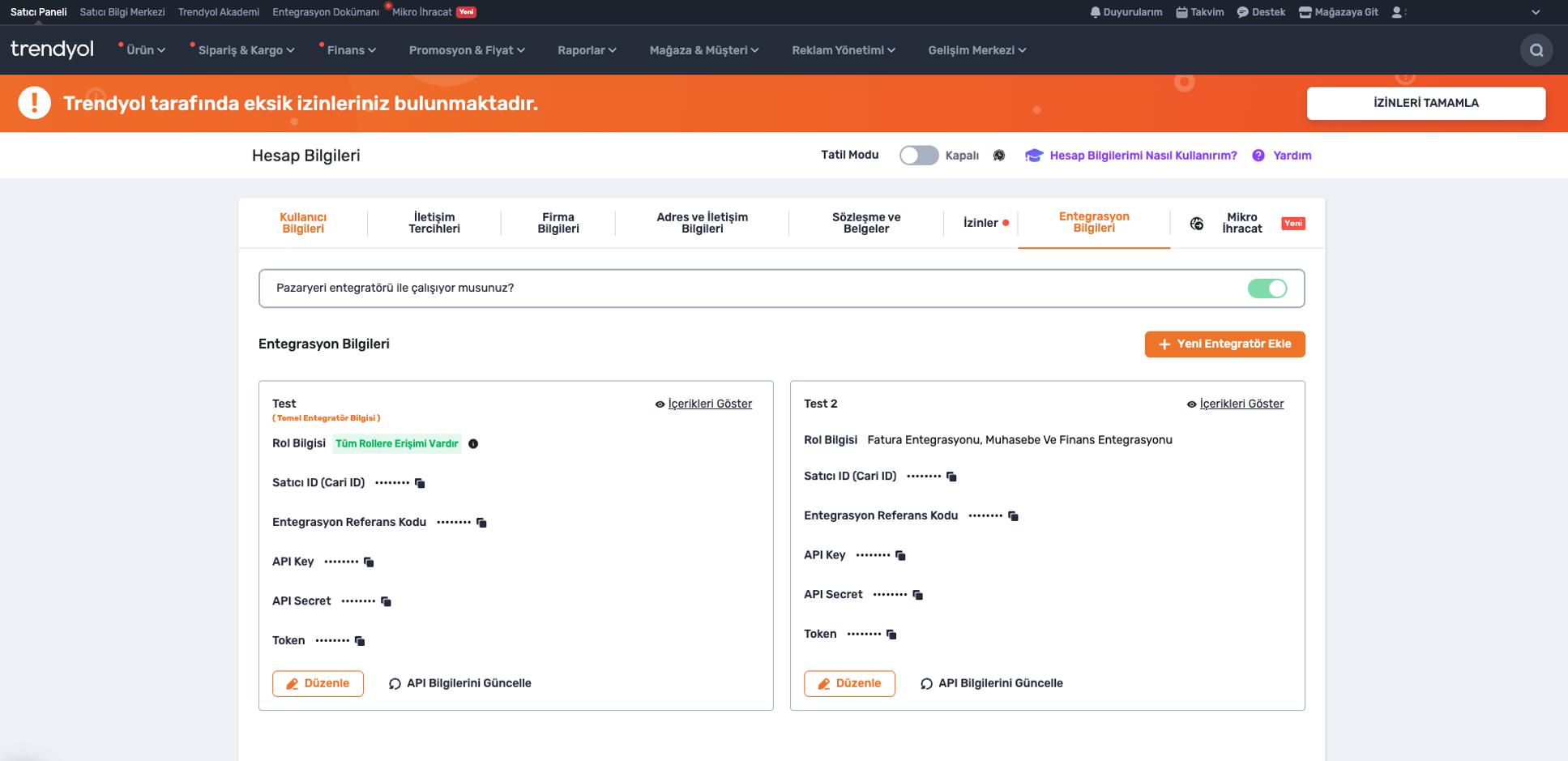This screenshot has height=761, width=1568.
Task: Copy Token in Test card
Action: pyautogui.click(x=360, y=641)
